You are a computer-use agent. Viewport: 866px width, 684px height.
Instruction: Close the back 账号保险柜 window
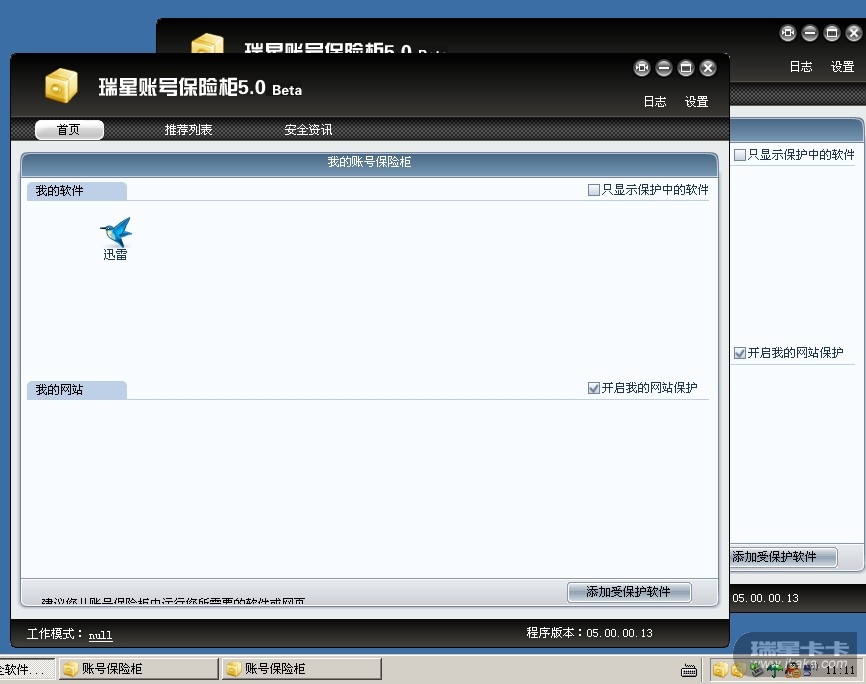pyautogui.click(x=854, y=33)
